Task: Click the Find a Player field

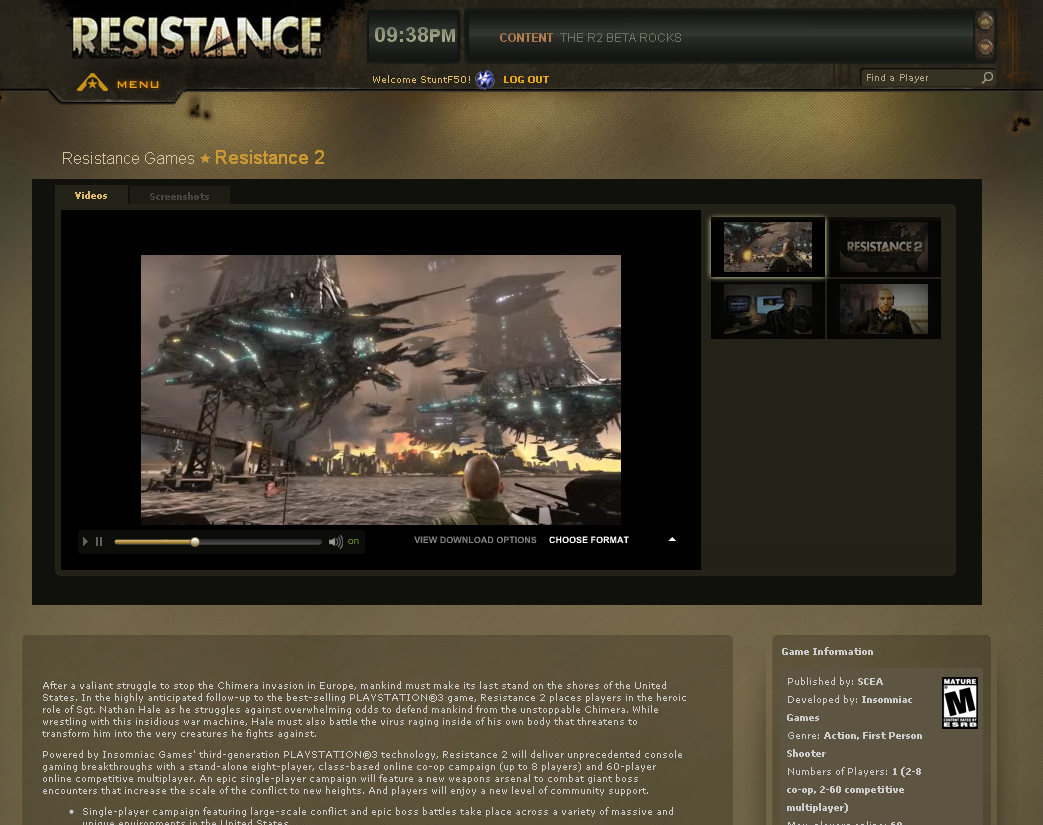Action: click(919, 78)
